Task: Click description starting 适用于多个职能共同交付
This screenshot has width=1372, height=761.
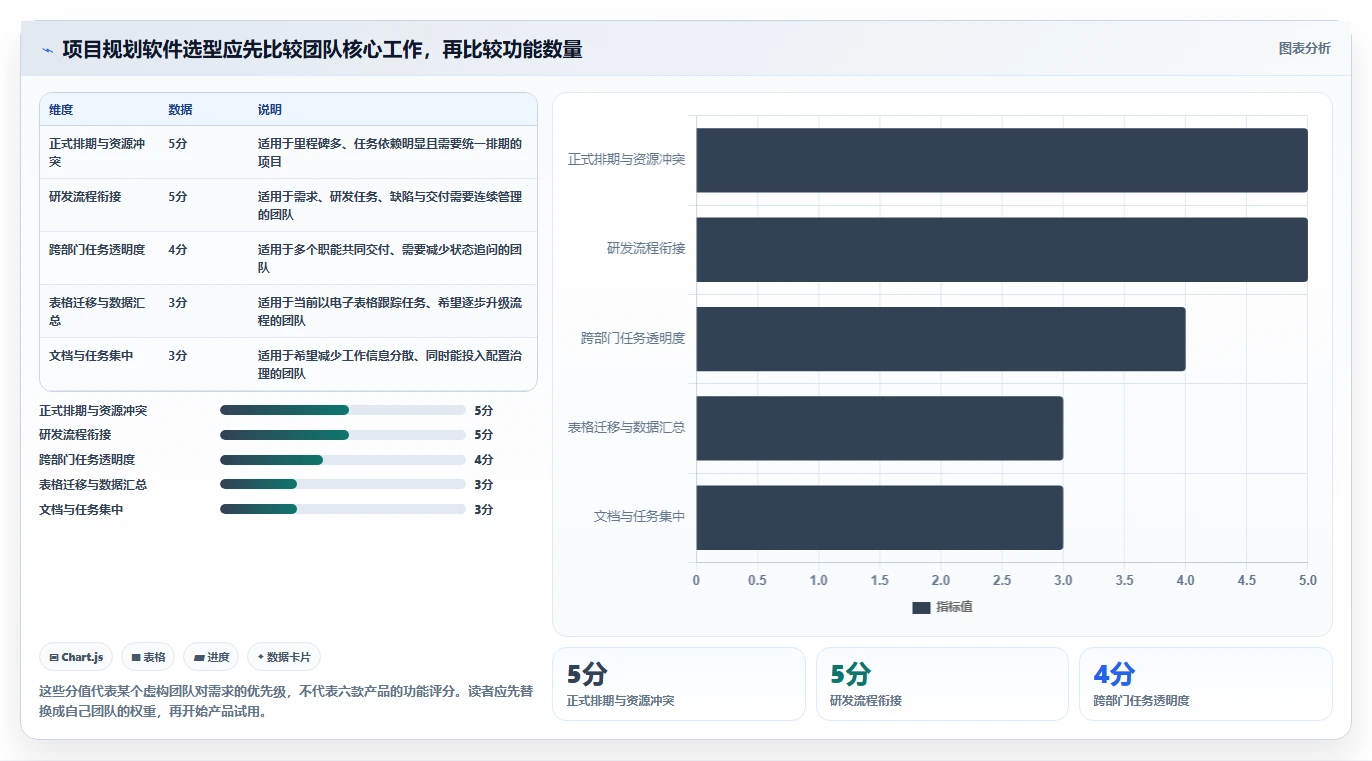Action: pos(390,258)
